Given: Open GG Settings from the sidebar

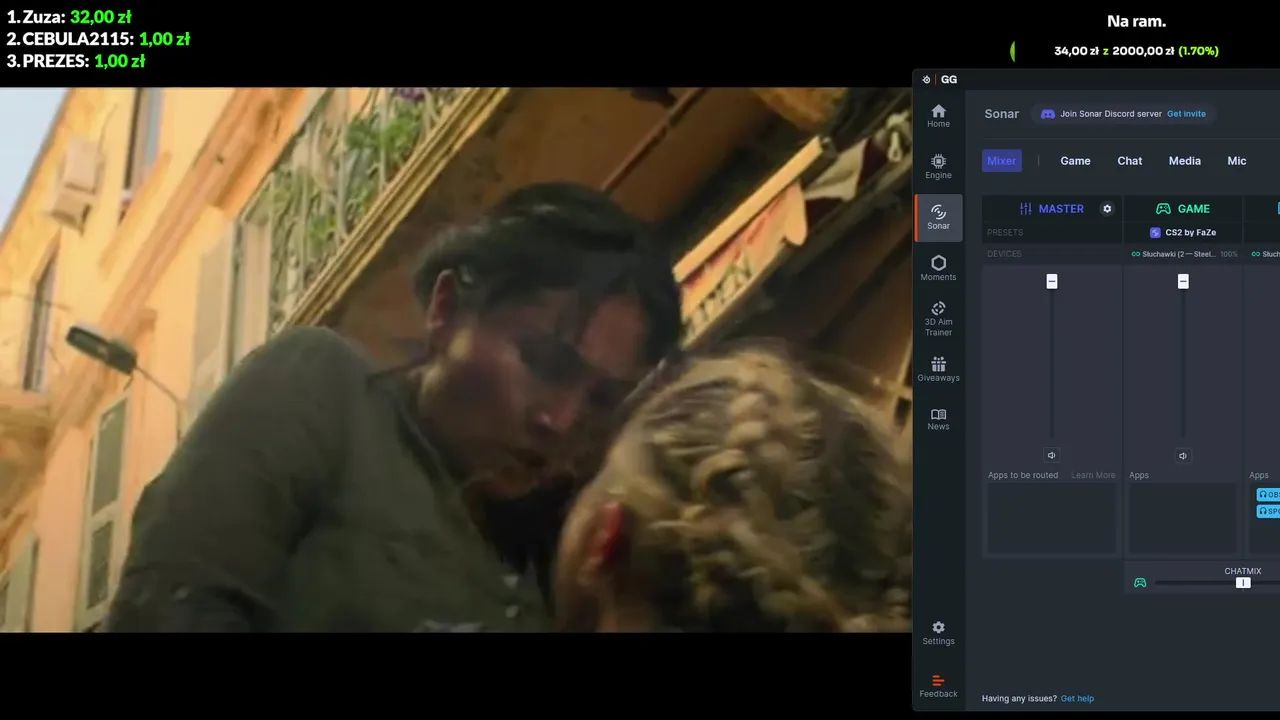Looking at the screenshot, I should [938, 633].
